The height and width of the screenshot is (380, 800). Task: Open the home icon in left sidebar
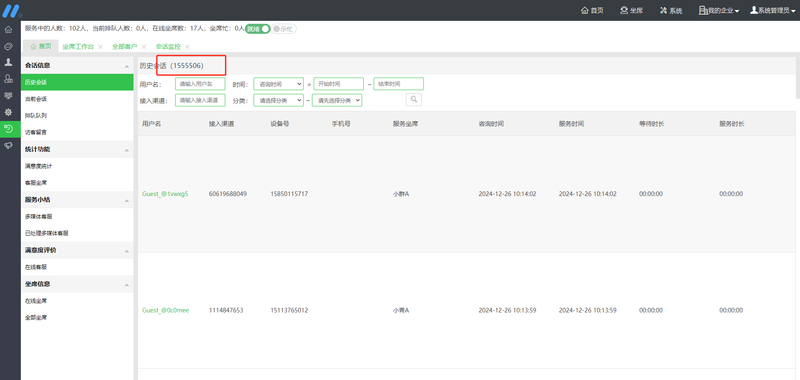point(9,30)
